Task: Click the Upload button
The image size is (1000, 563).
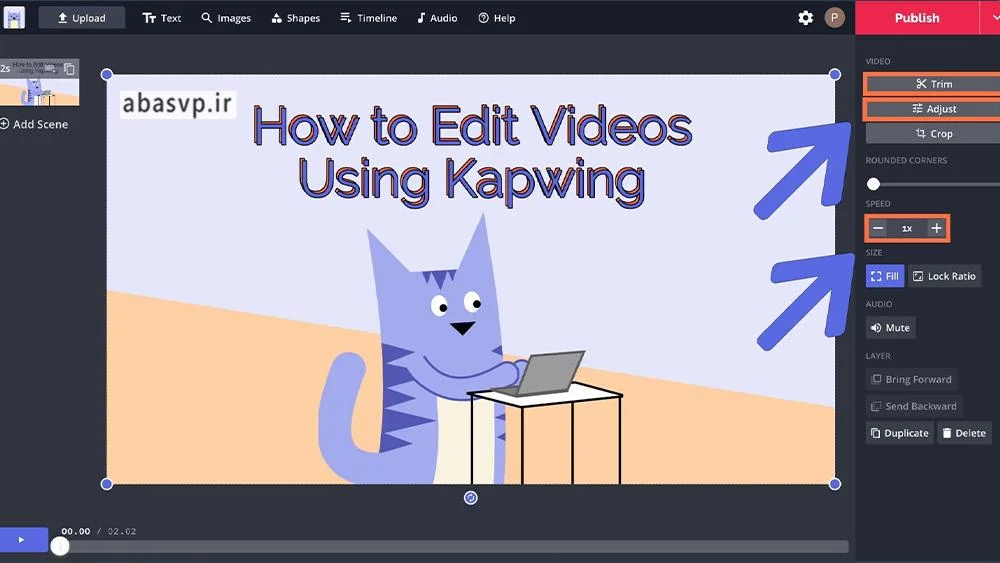Action: (82, 18)
